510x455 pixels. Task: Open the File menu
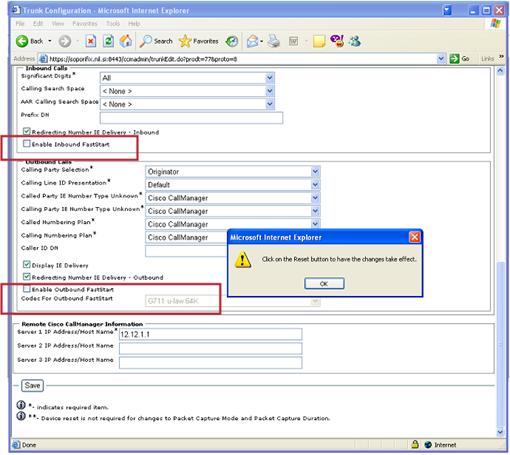coord(20,24)
